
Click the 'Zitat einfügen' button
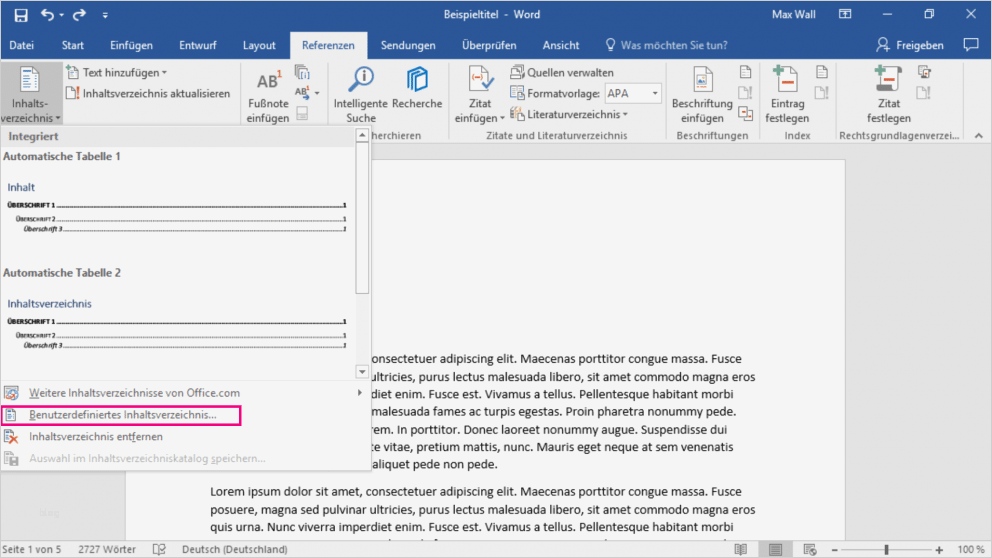(x=480, y=95)
